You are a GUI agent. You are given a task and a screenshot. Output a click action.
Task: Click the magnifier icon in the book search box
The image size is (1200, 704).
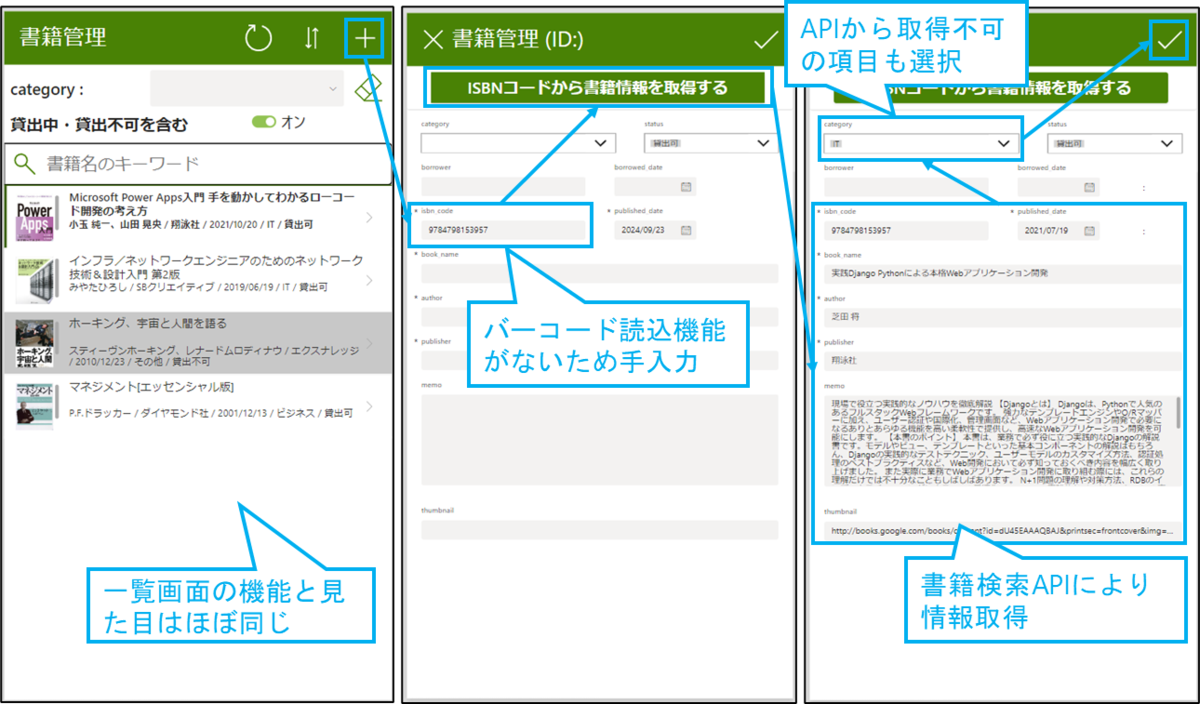coord(25,163)
